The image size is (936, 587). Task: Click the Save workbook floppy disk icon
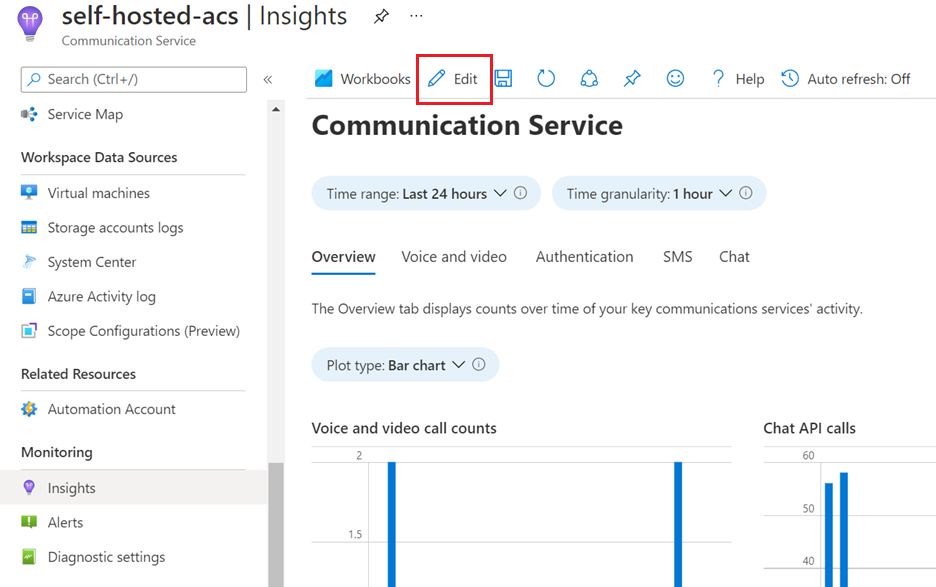coord(503,78)
